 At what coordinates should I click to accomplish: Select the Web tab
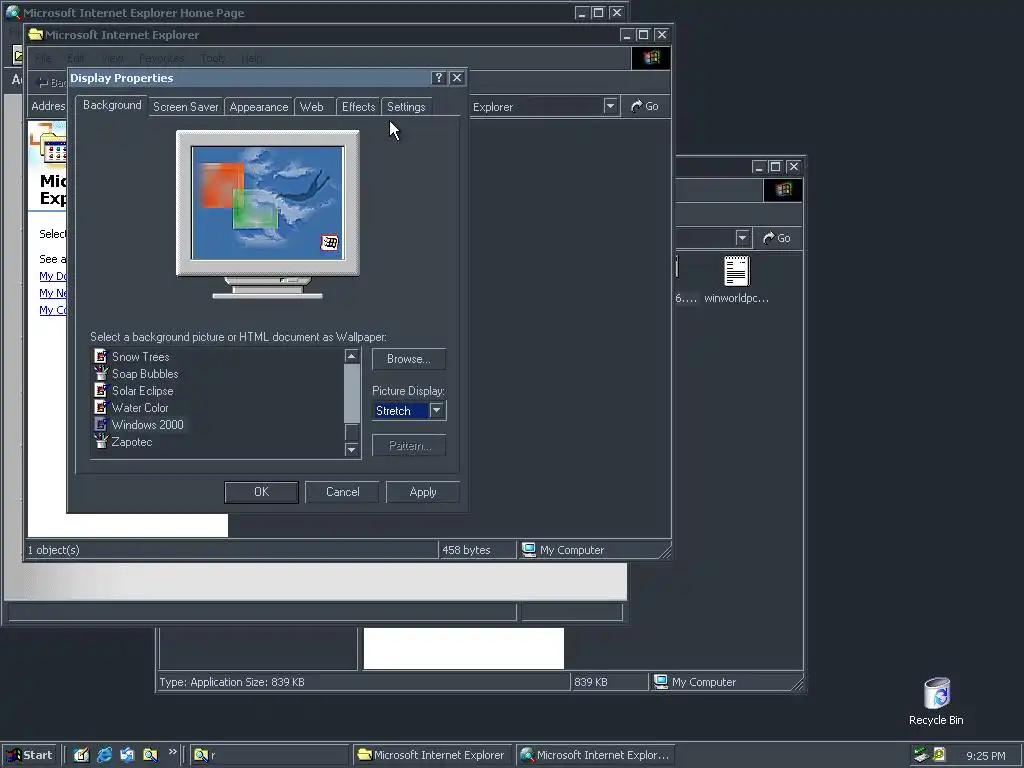(312, 107)
